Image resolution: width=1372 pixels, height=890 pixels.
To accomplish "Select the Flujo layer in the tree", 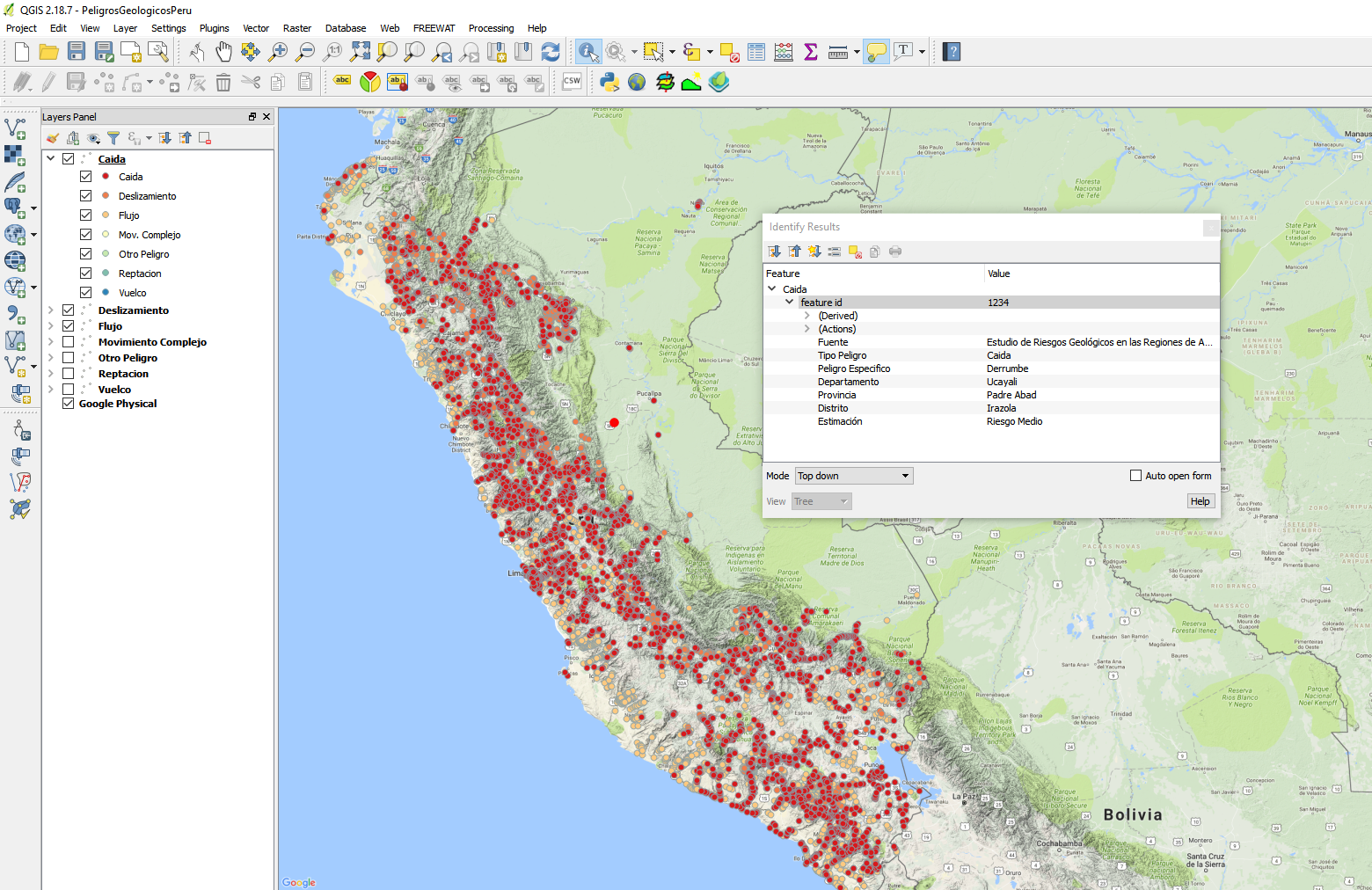I will click(x=110, y=326).
